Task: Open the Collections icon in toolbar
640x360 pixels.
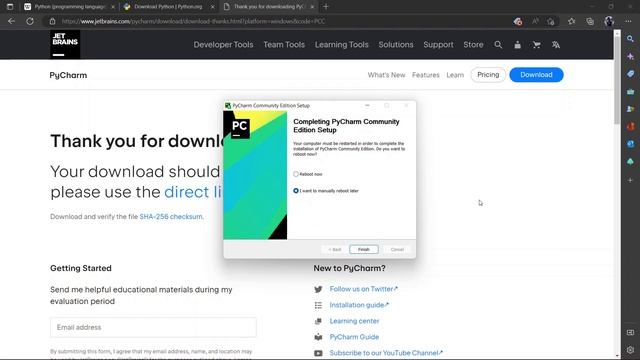Action: [590, 21]
